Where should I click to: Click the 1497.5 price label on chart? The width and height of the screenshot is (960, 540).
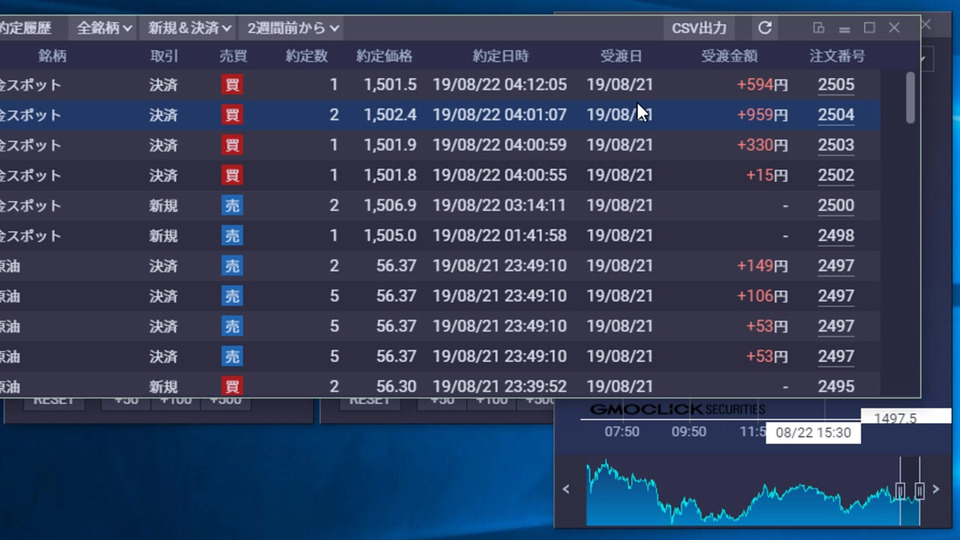point(906,417)
